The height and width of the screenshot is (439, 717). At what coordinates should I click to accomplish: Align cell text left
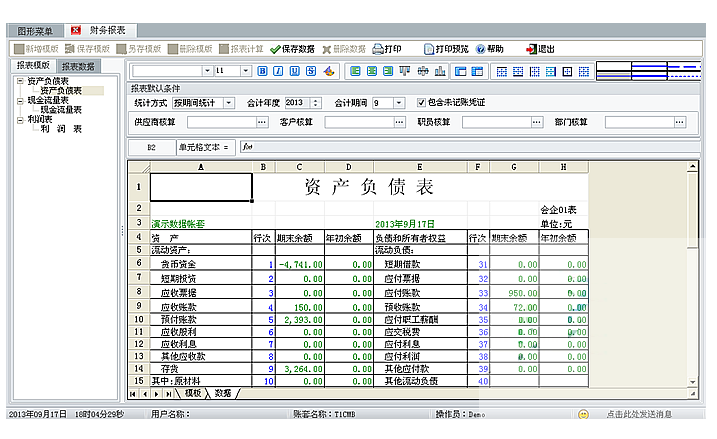point(355,71)
